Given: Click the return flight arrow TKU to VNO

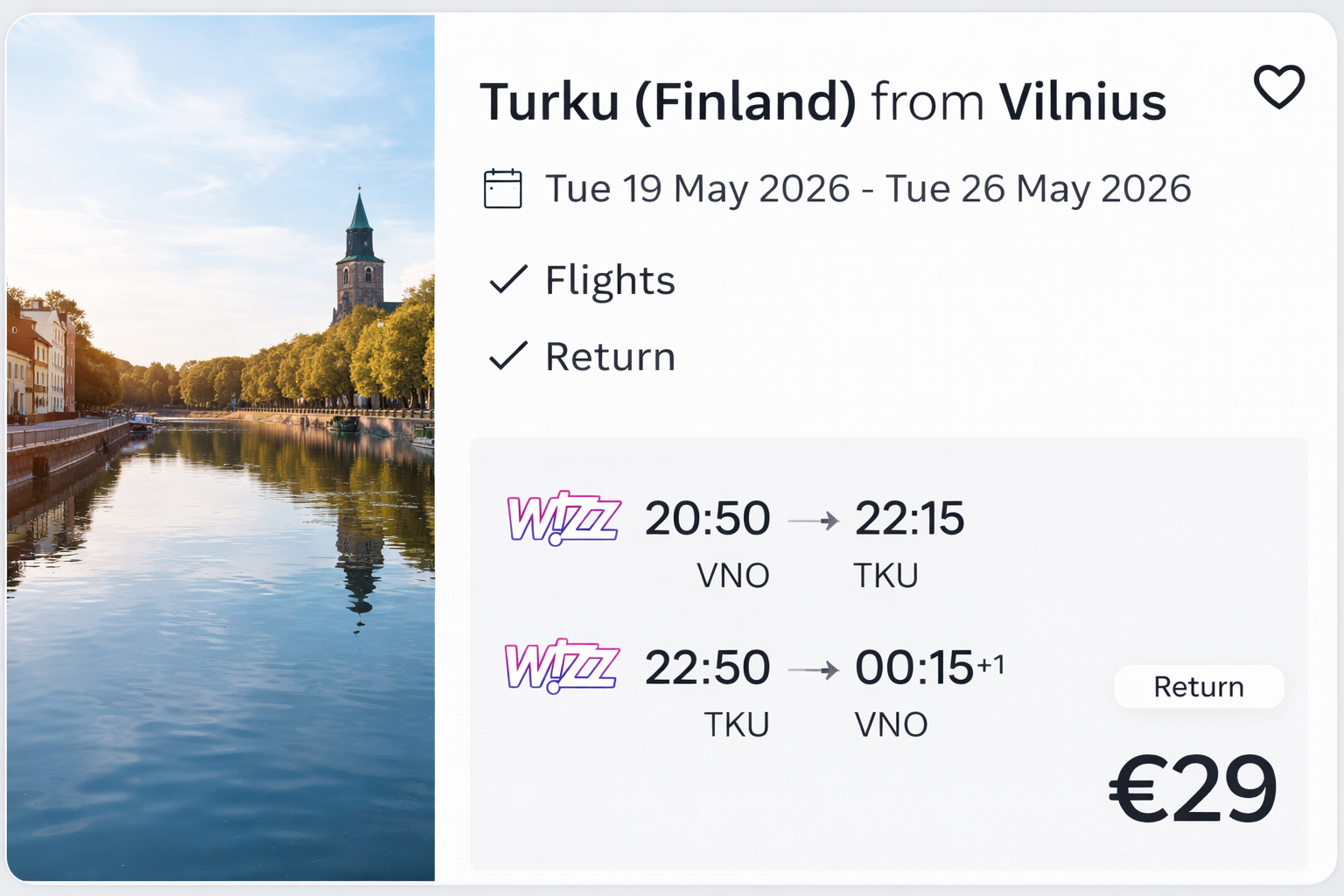Looking at the screenshot, I should pyautogui.click(x=813, y=670).
